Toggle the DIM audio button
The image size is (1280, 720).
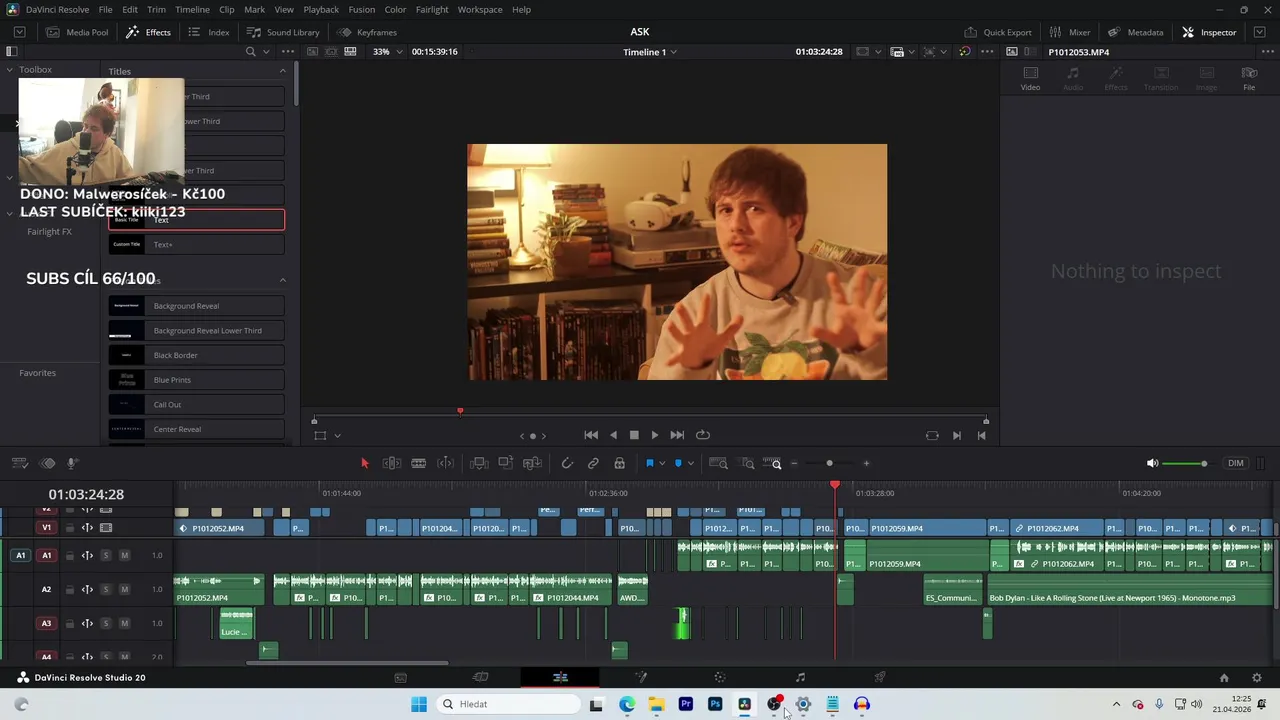tap(1236, 463)
